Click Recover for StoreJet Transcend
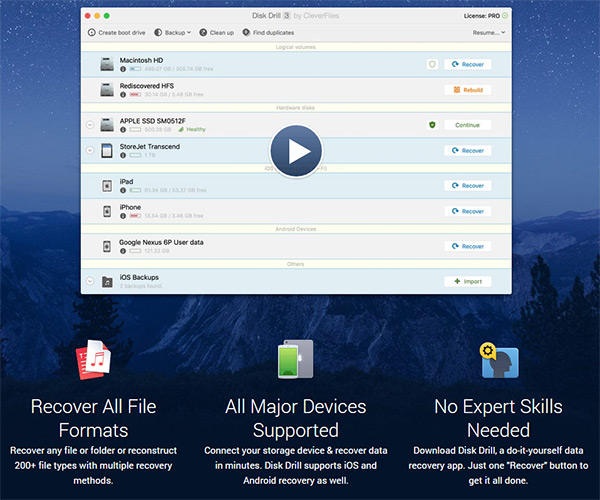 click(x=468, y=150)
